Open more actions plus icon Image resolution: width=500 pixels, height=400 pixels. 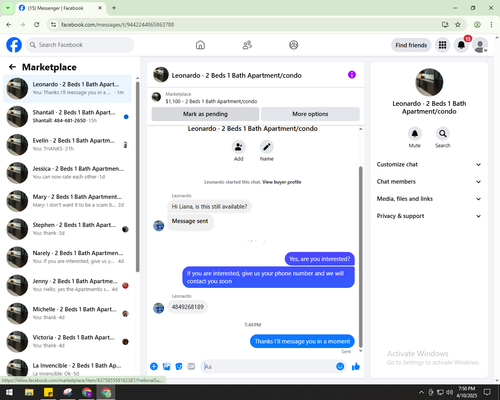(154, 367)
